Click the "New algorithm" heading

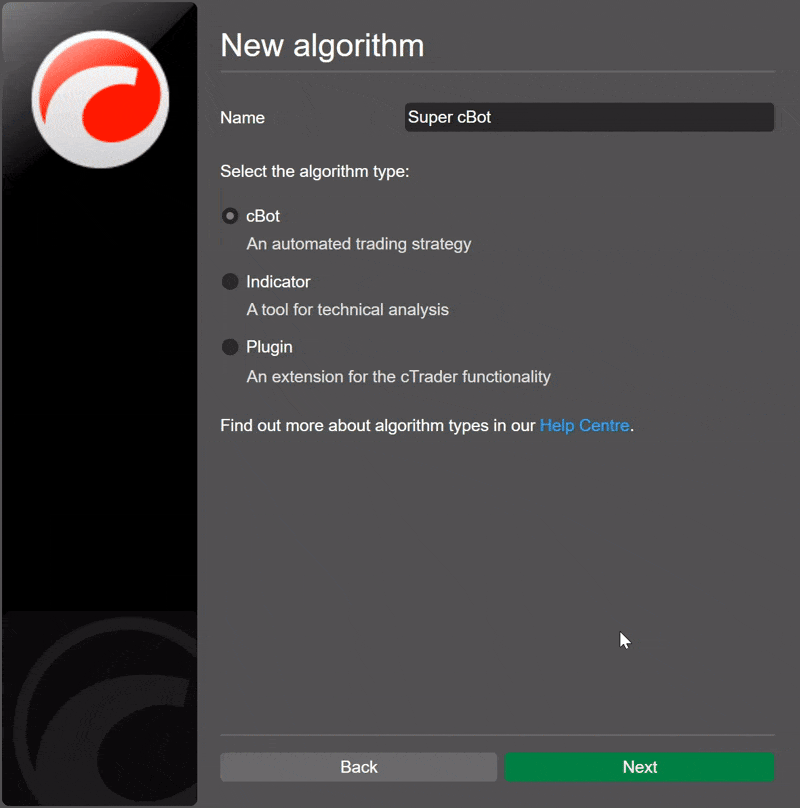(322, 45)
